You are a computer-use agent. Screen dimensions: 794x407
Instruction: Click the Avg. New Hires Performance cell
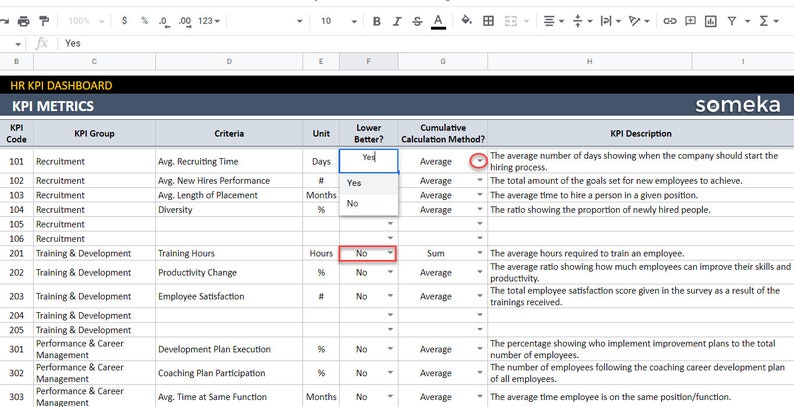click(229, 181)
